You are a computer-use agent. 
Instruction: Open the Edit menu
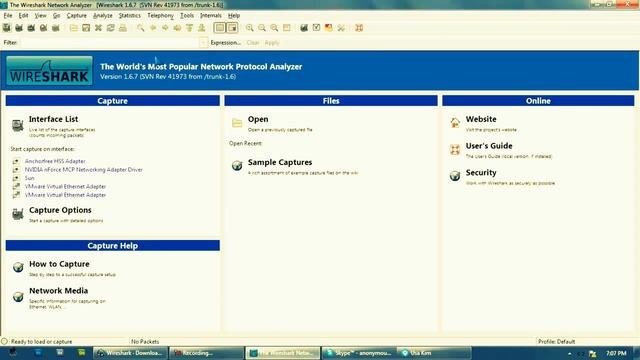(x=23, y=16)
